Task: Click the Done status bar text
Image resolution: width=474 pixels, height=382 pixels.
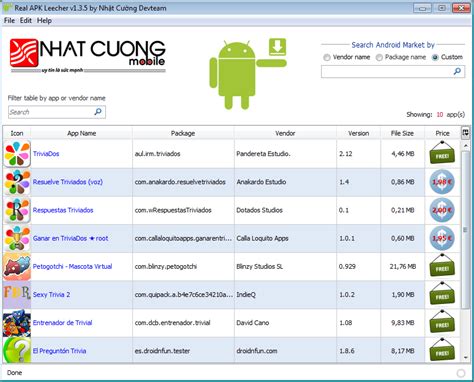Action: pos(14,373)
